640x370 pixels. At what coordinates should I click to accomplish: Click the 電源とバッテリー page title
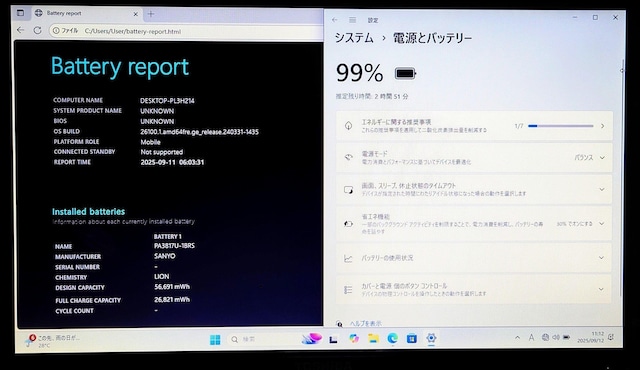click(432, 38)
